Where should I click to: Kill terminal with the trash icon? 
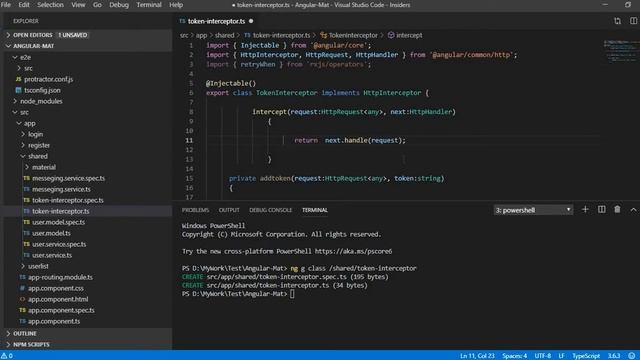(x=617, y=210)
